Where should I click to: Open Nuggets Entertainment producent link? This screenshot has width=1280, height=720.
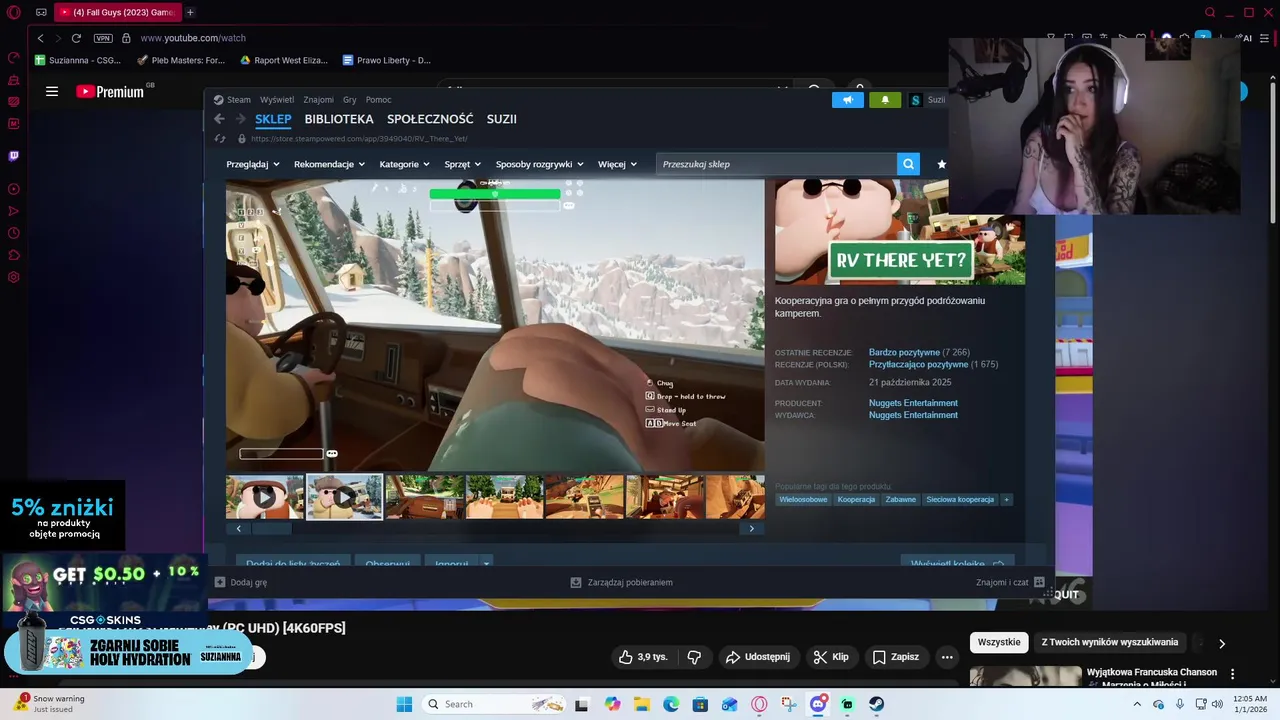point(913,403)
